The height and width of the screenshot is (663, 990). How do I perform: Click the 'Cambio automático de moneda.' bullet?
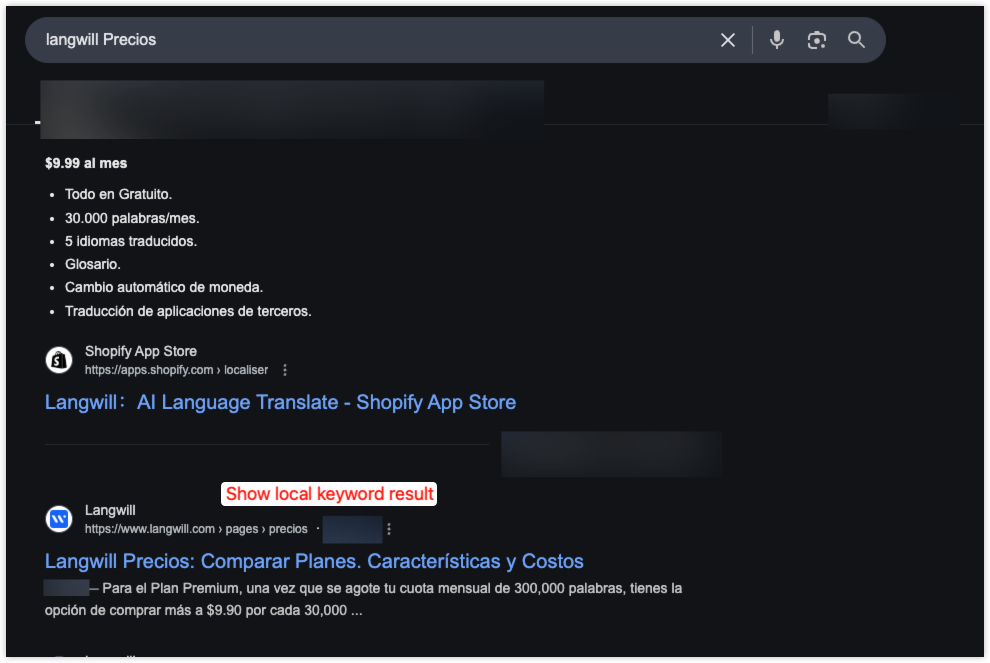[164, 287]
